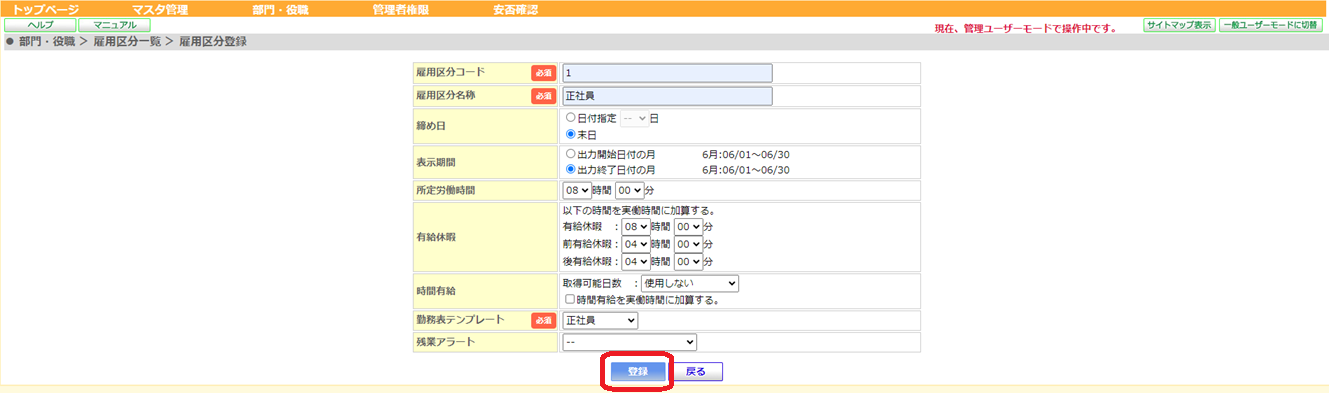The height and width of the screenshot is (393, 1329).
Task: Open the マニュアル button
Action: [114, 25]
